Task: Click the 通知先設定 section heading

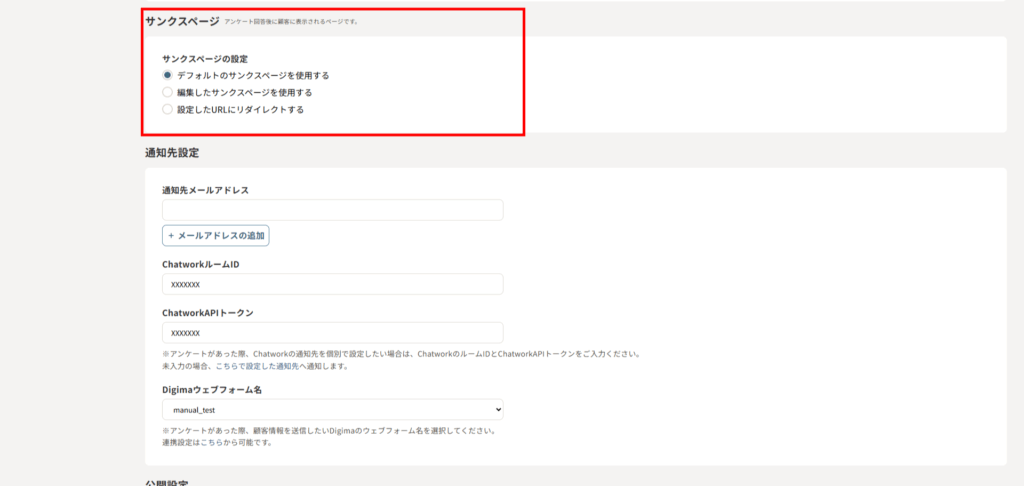Action: coord(172,152)
